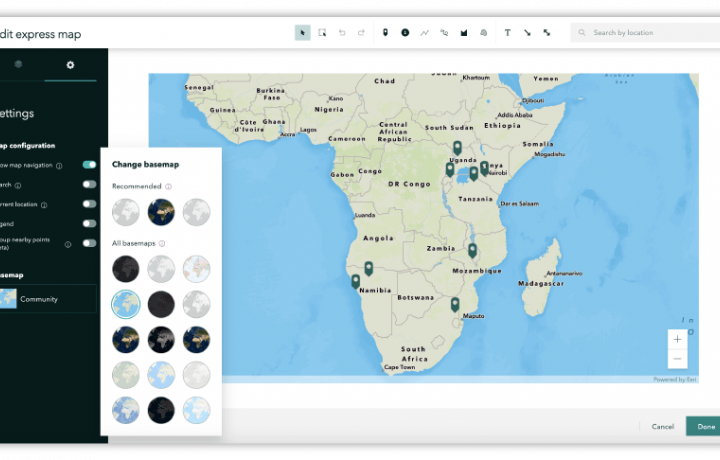Viewport: 720px width, 460px height.
Task: Enable the Legend toggle
Action: coord(90,224)
